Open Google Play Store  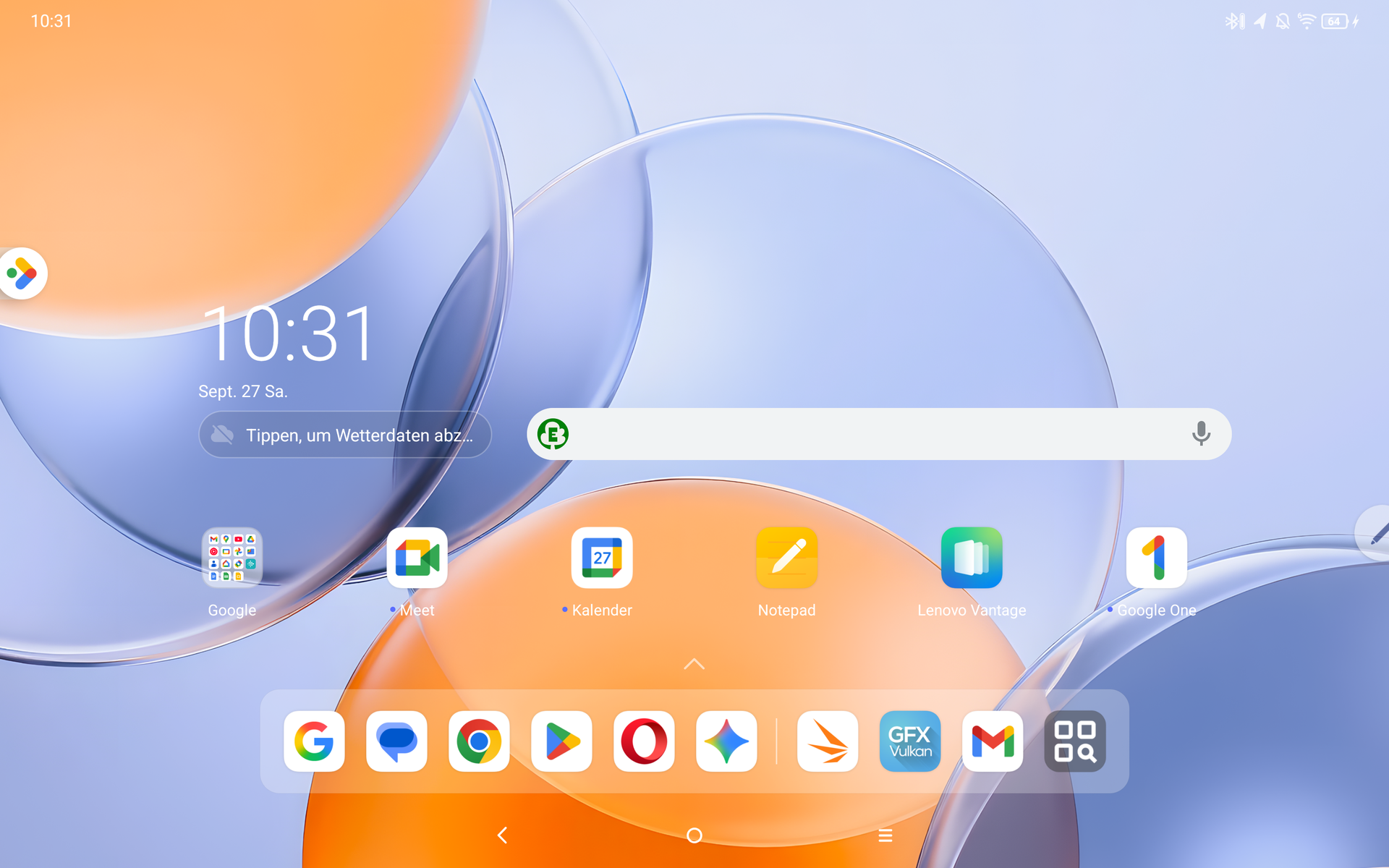pos(561,741)
